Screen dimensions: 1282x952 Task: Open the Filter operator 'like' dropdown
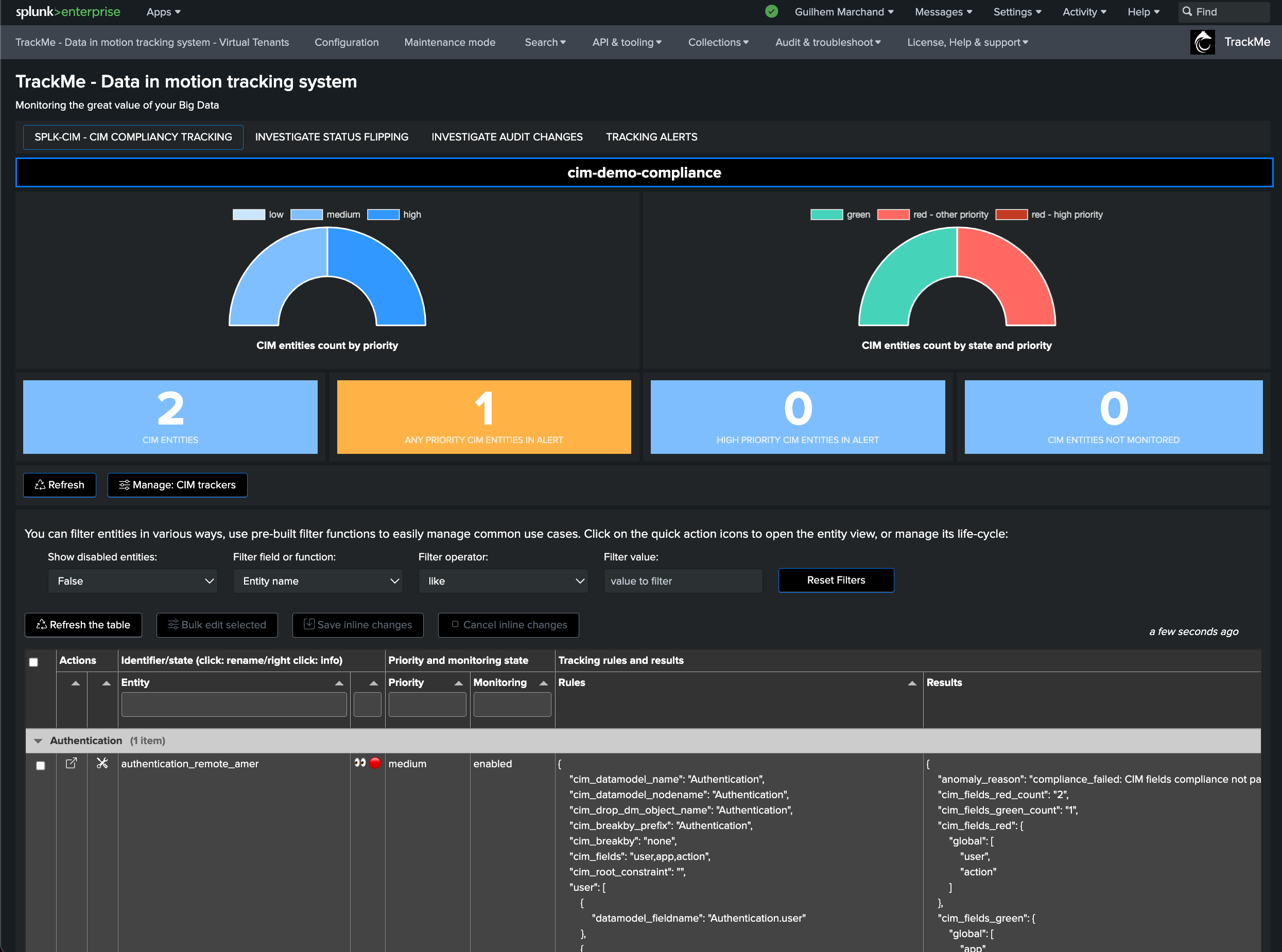pos(503,581)
